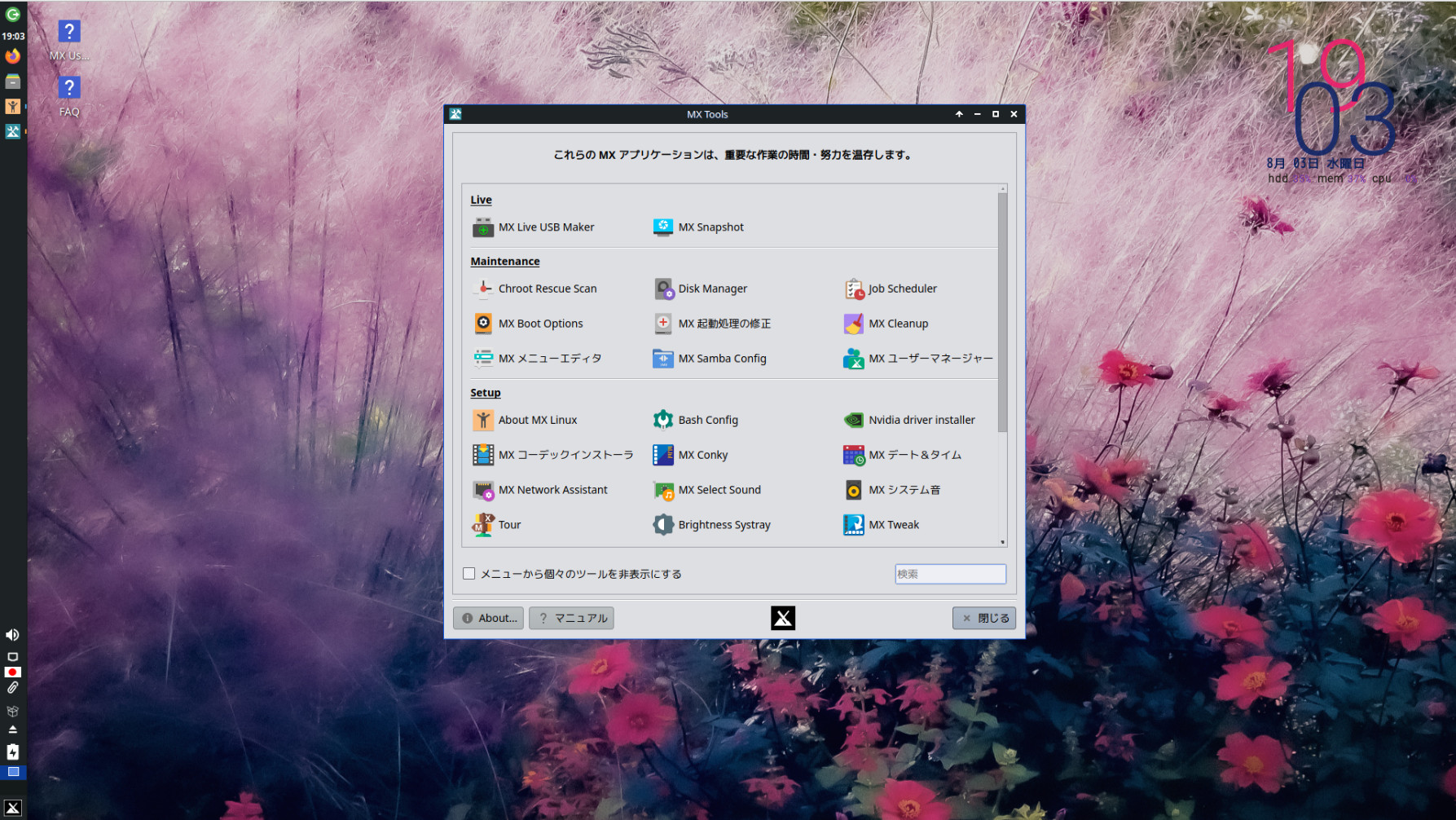Click the Setup section heading
Image resolution: width=1456 pixels, height=820 pixels.
coord(486,393)
